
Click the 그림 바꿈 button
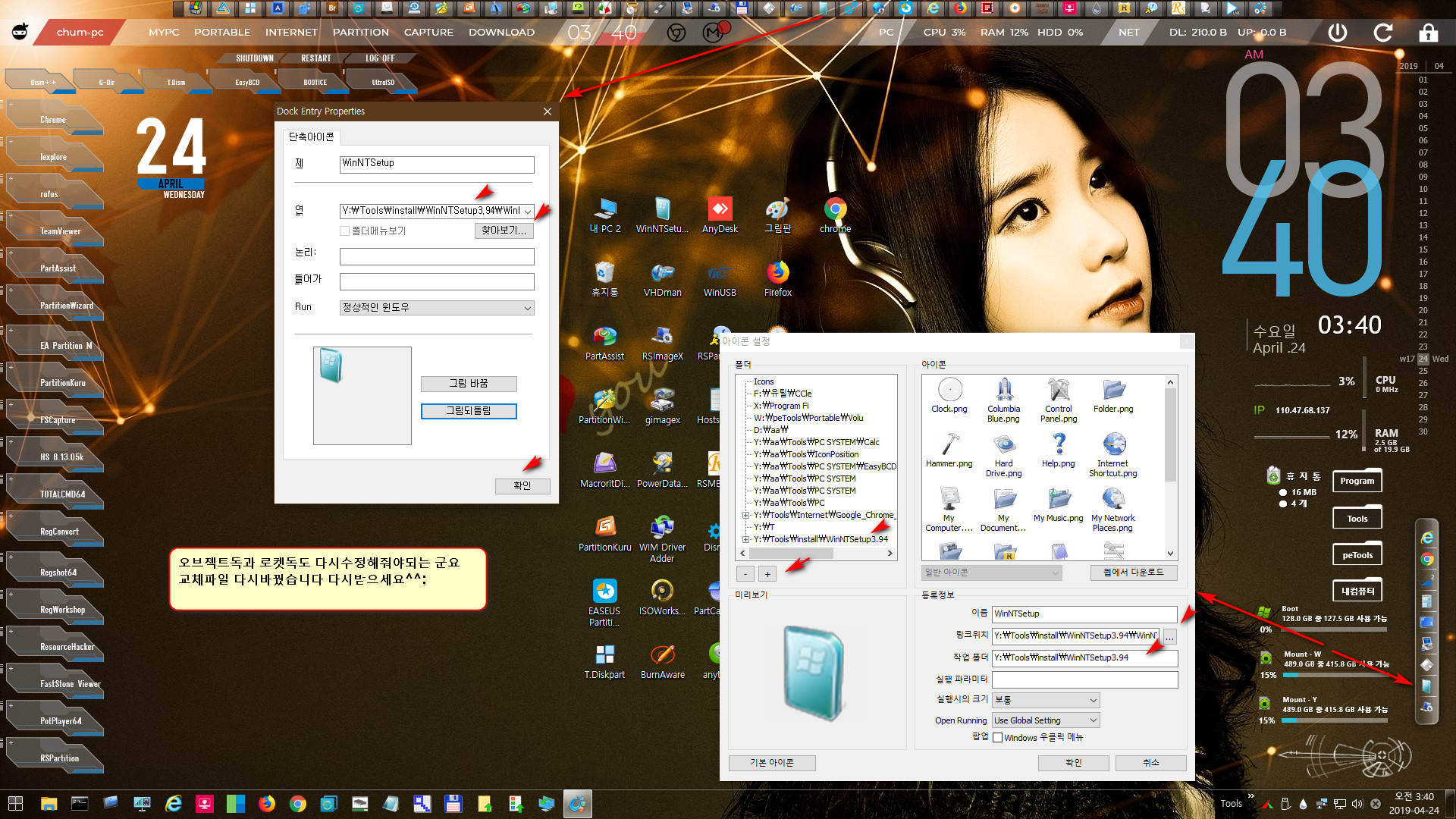(x=469, y=384)
